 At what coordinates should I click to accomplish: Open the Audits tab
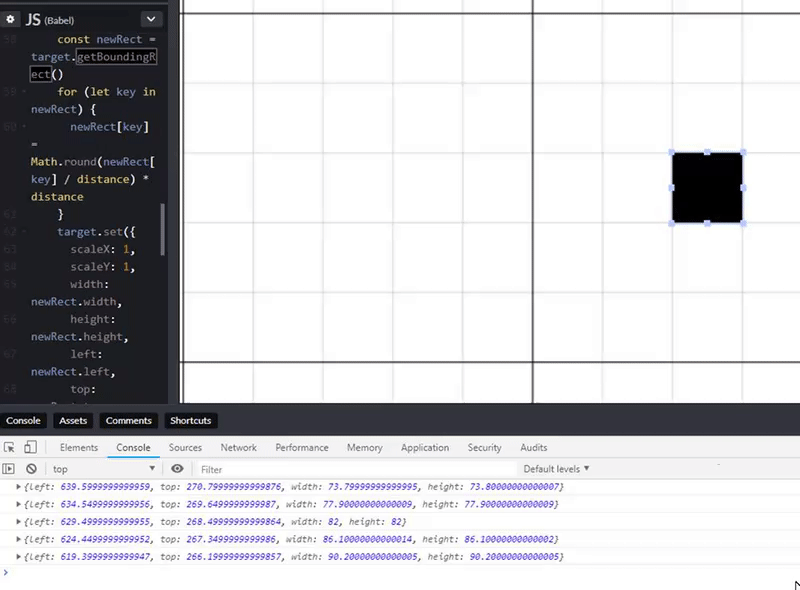tap(534, 448)
